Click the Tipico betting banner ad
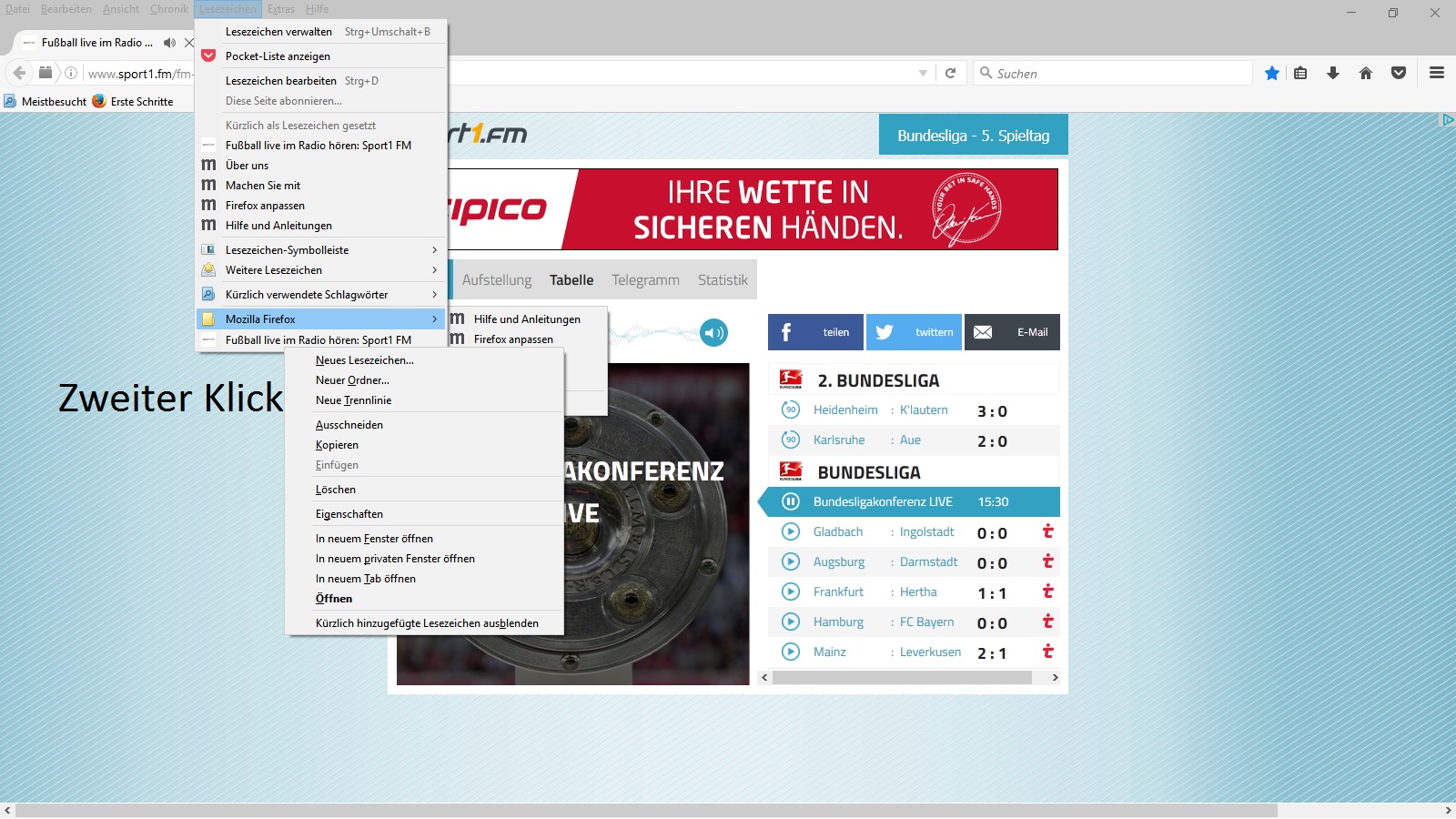The image size is (1456, 819). [x=753, y=209]
